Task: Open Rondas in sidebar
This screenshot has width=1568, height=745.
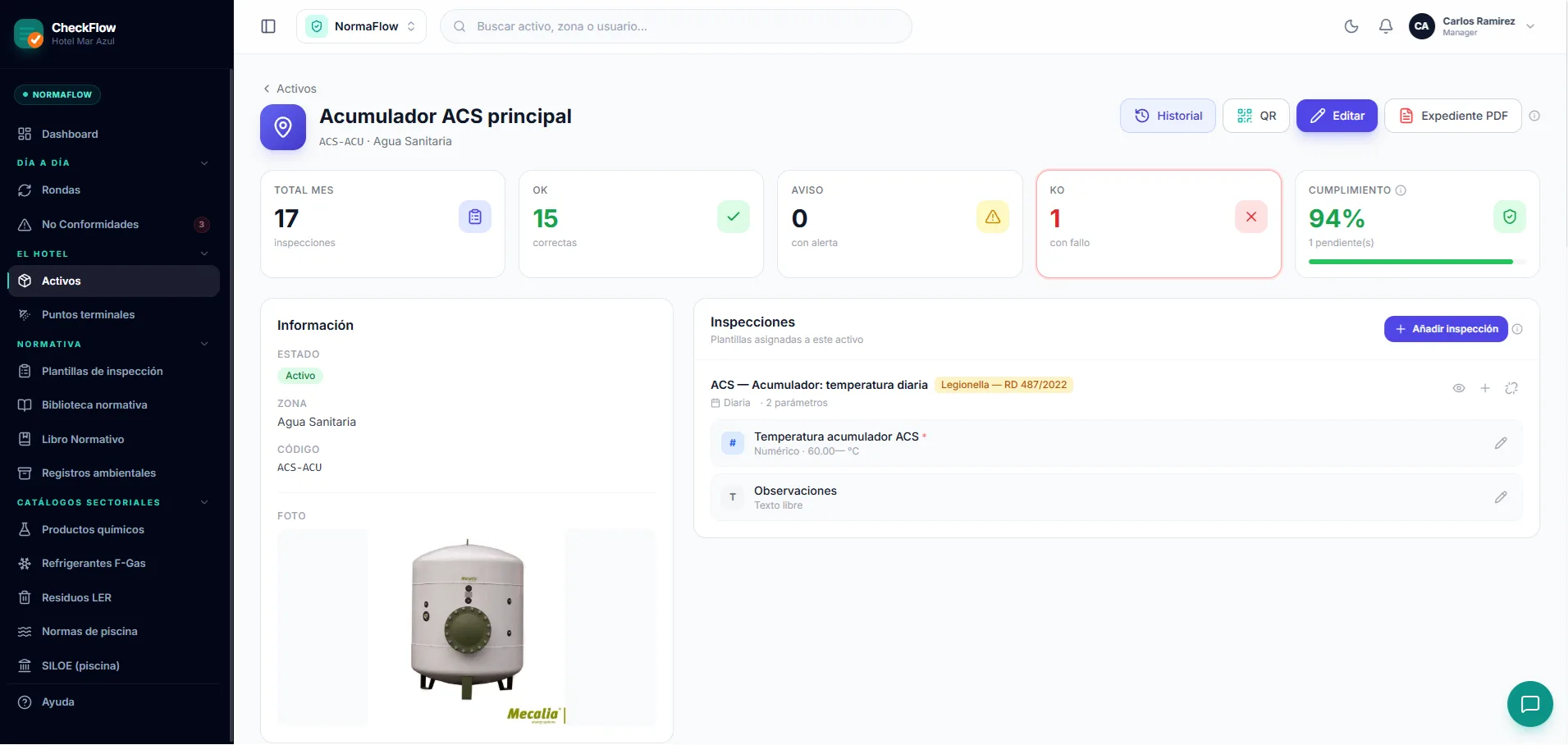Action: (113, 190)
